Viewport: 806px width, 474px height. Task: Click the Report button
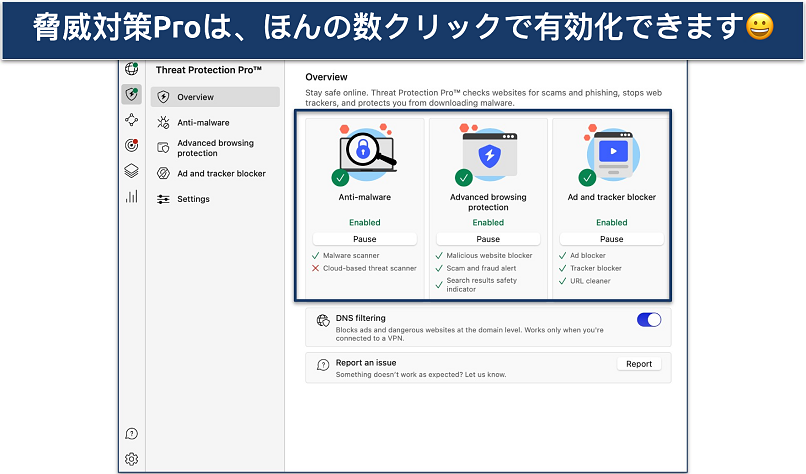638,364
